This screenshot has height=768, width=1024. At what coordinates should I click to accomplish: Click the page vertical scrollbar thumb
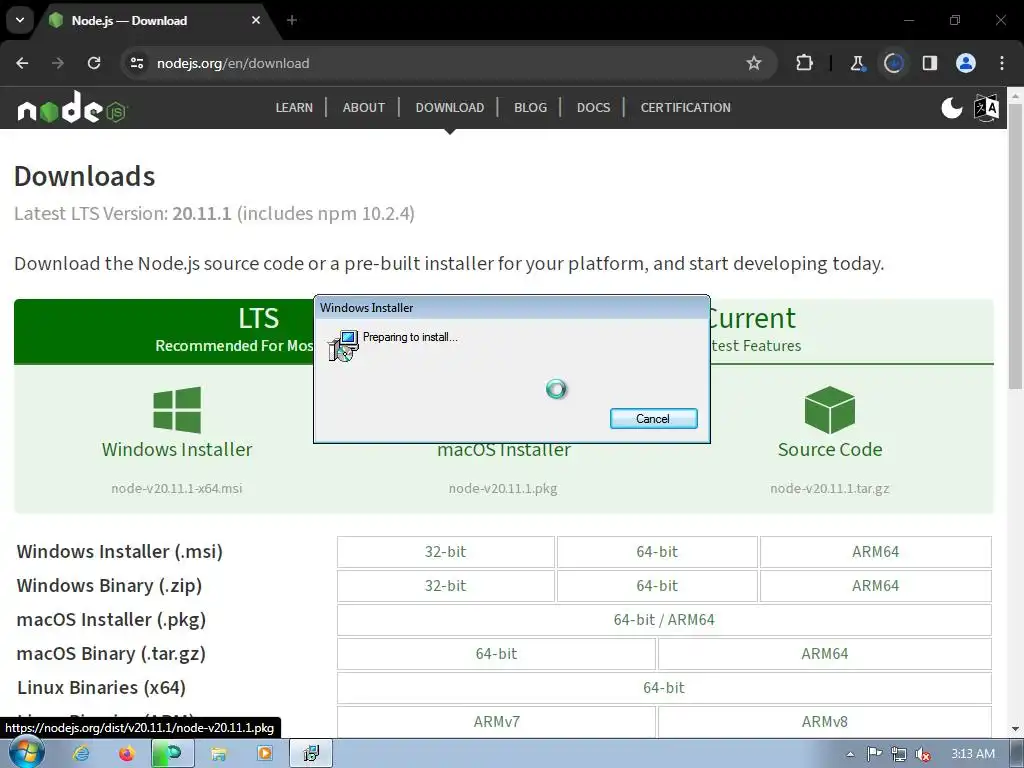pos(1016,245)
